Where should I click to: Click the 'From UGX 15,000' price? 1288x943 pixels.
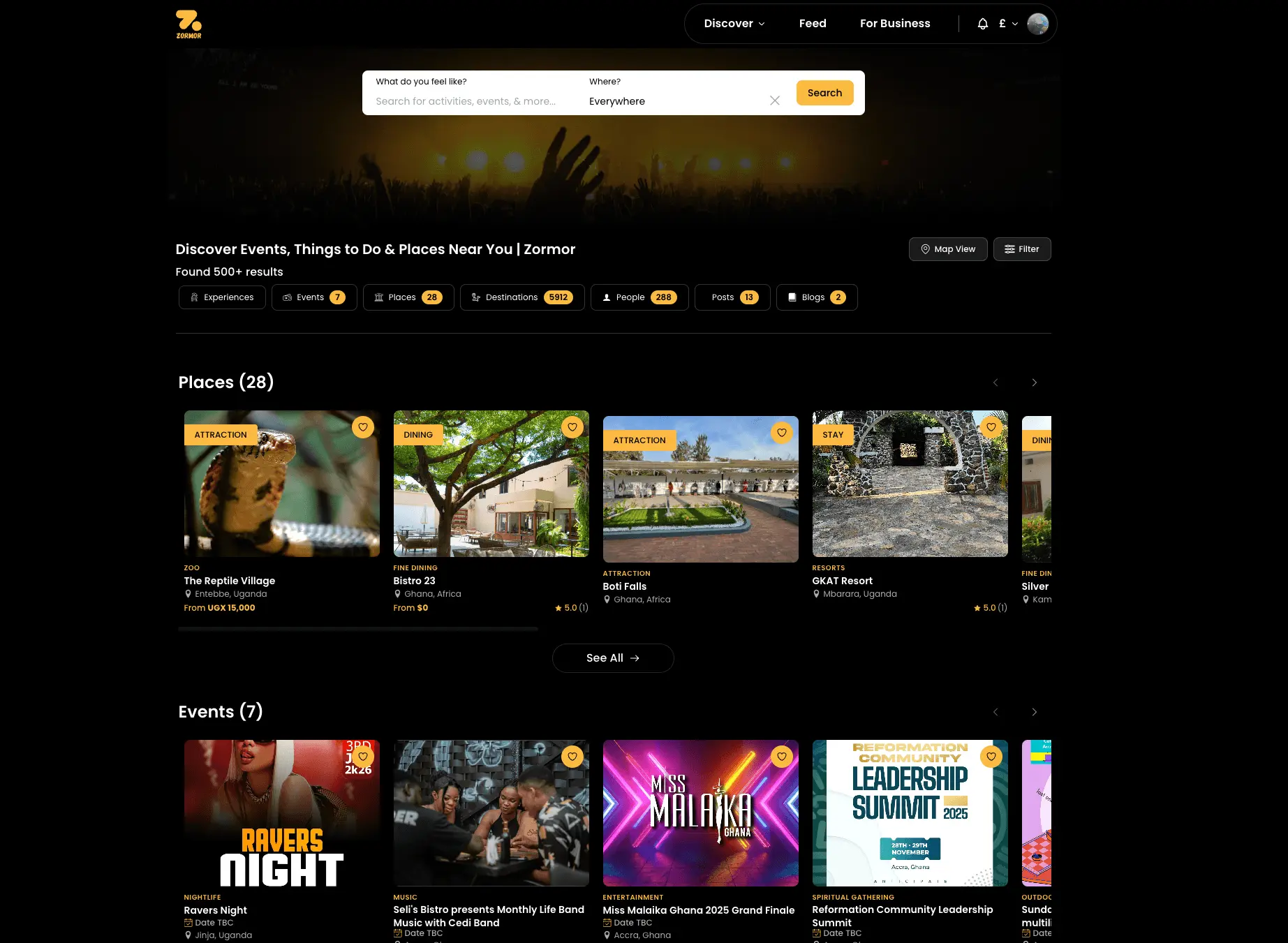pyautogui.click(x=219, y=608)
